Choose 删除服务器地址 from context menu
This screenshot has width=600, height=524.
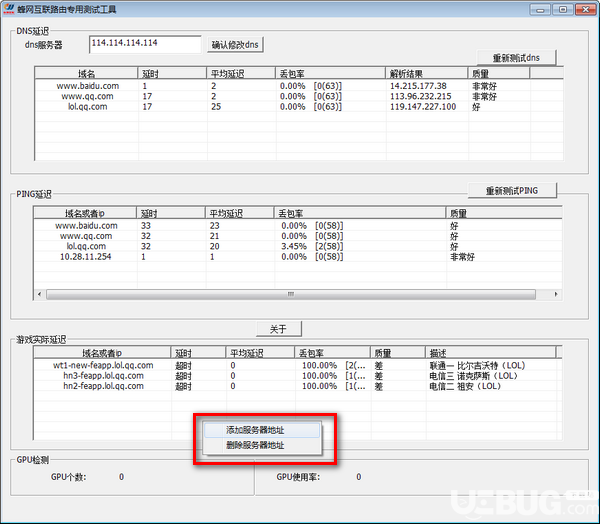point(262,445)
